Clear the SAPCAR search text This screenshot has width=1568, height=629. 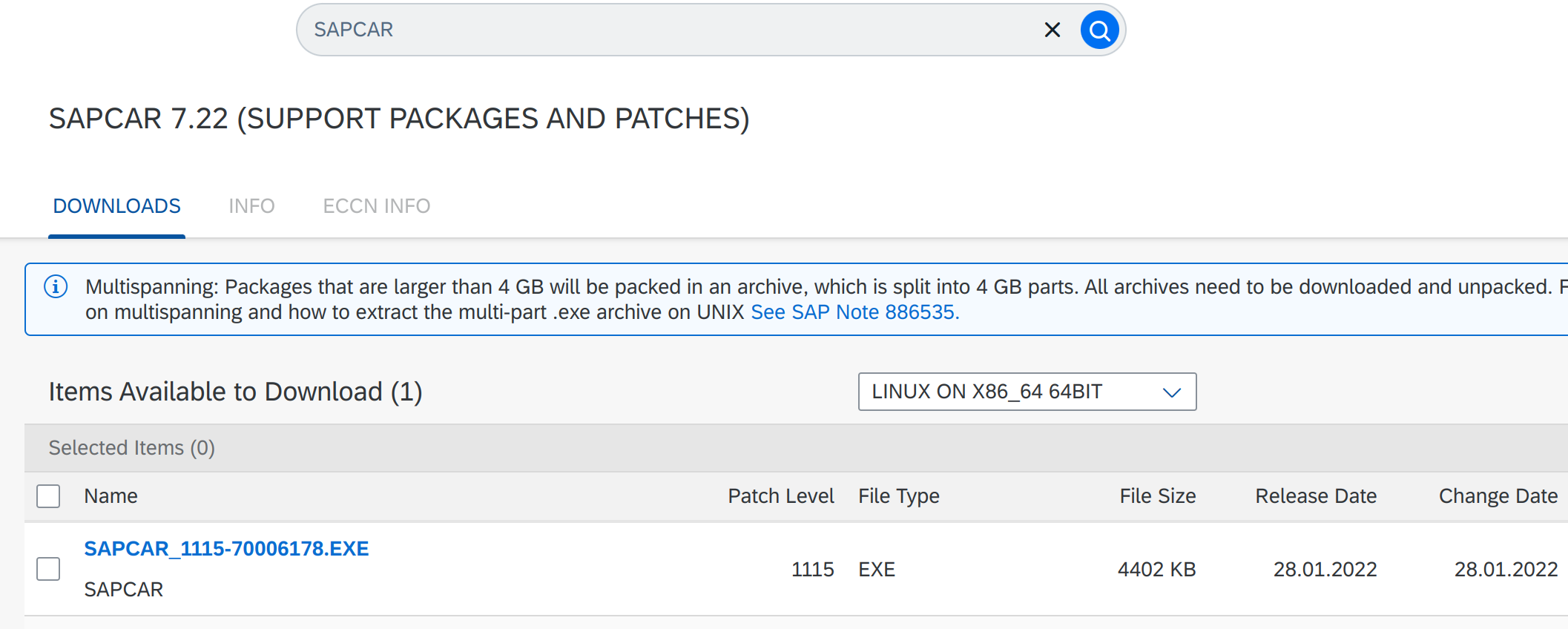1052,30
